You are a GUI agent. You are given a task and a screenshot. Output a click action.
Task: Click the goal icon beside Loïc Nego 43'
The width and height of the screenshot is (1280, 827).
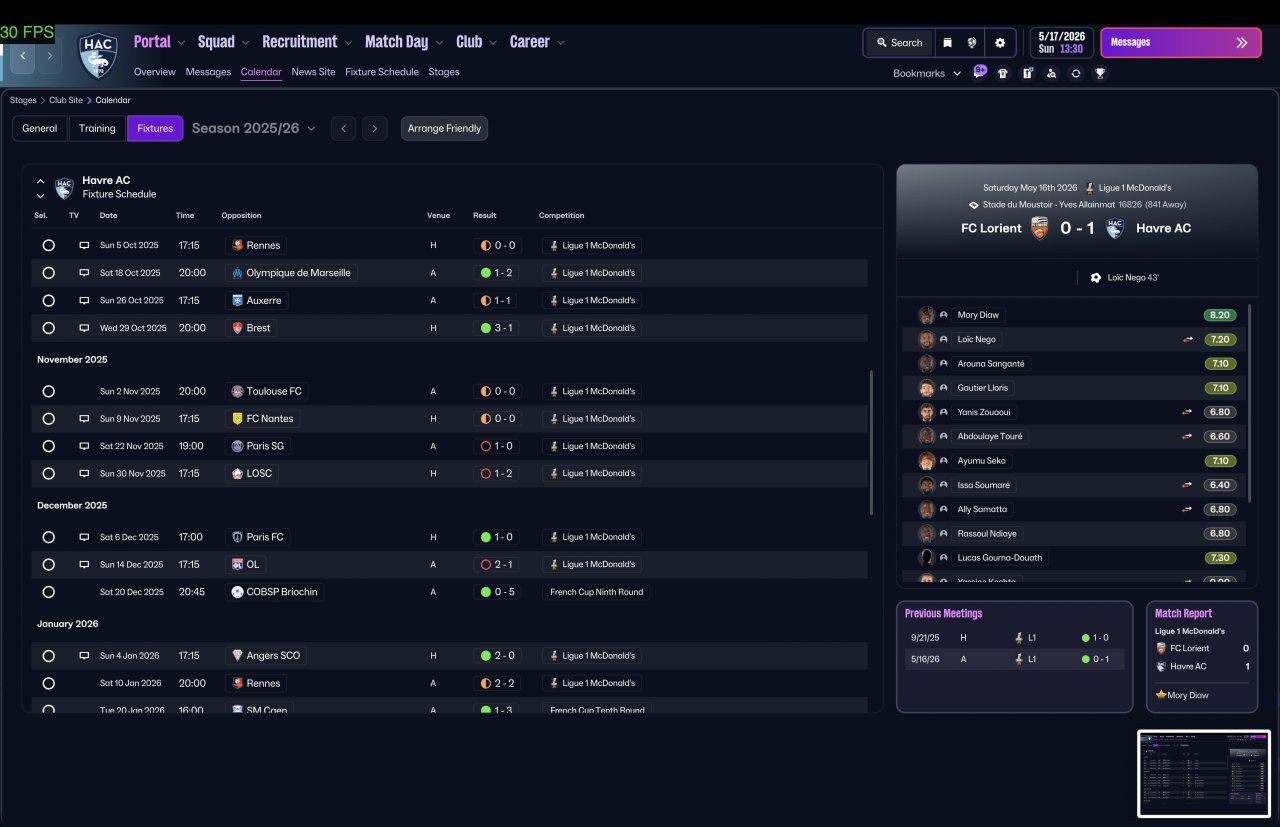[x=1095, y=278]
